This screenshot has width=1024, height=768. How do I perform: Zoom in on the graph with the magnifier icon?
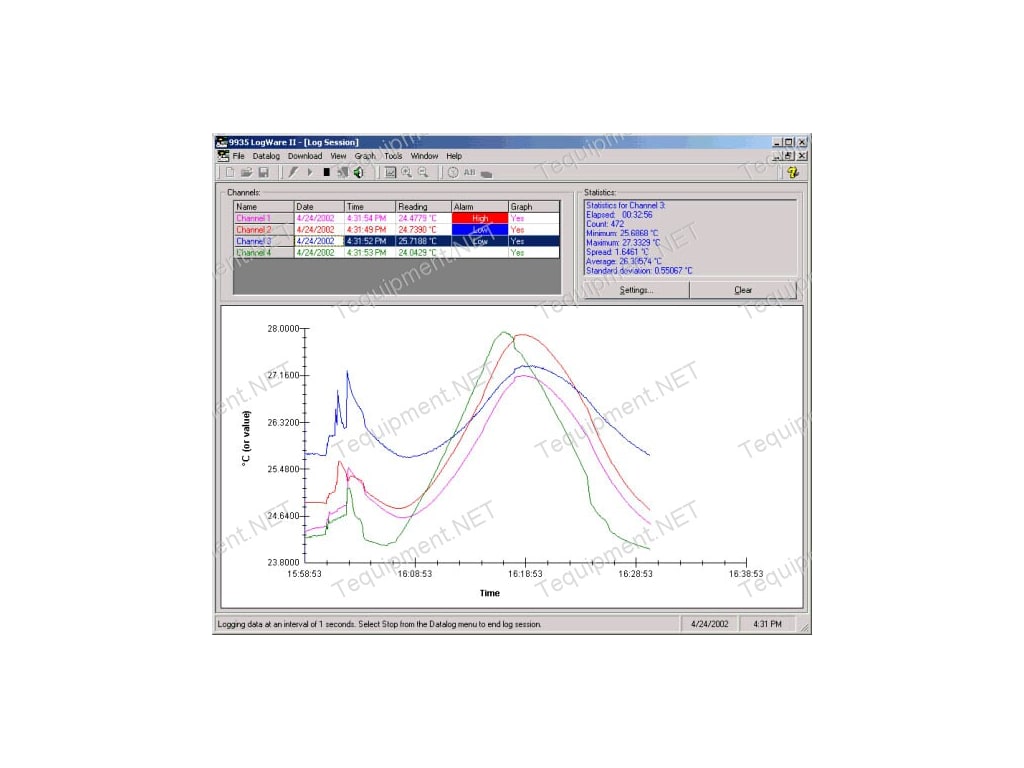407,171
